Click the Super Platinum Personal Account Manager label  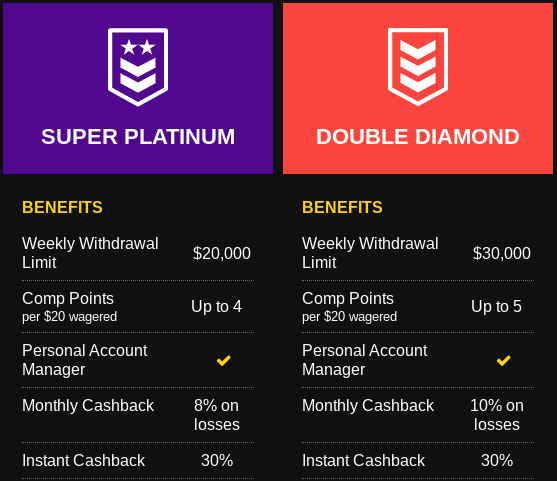85,360
